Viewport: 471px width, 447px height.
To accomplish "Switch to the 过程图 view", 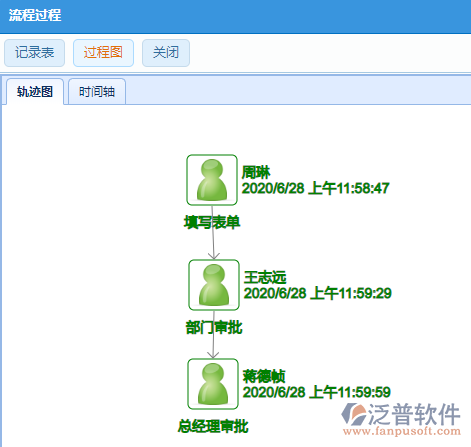I will click(x=103, y=53).
